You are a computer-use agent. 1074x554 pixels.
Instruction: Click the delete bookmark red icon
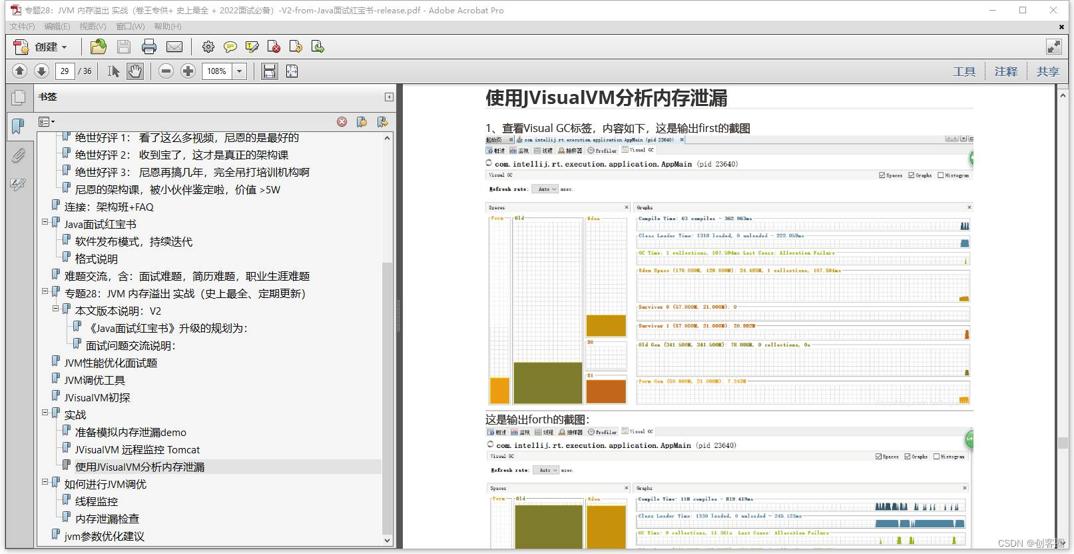point(341,122)
